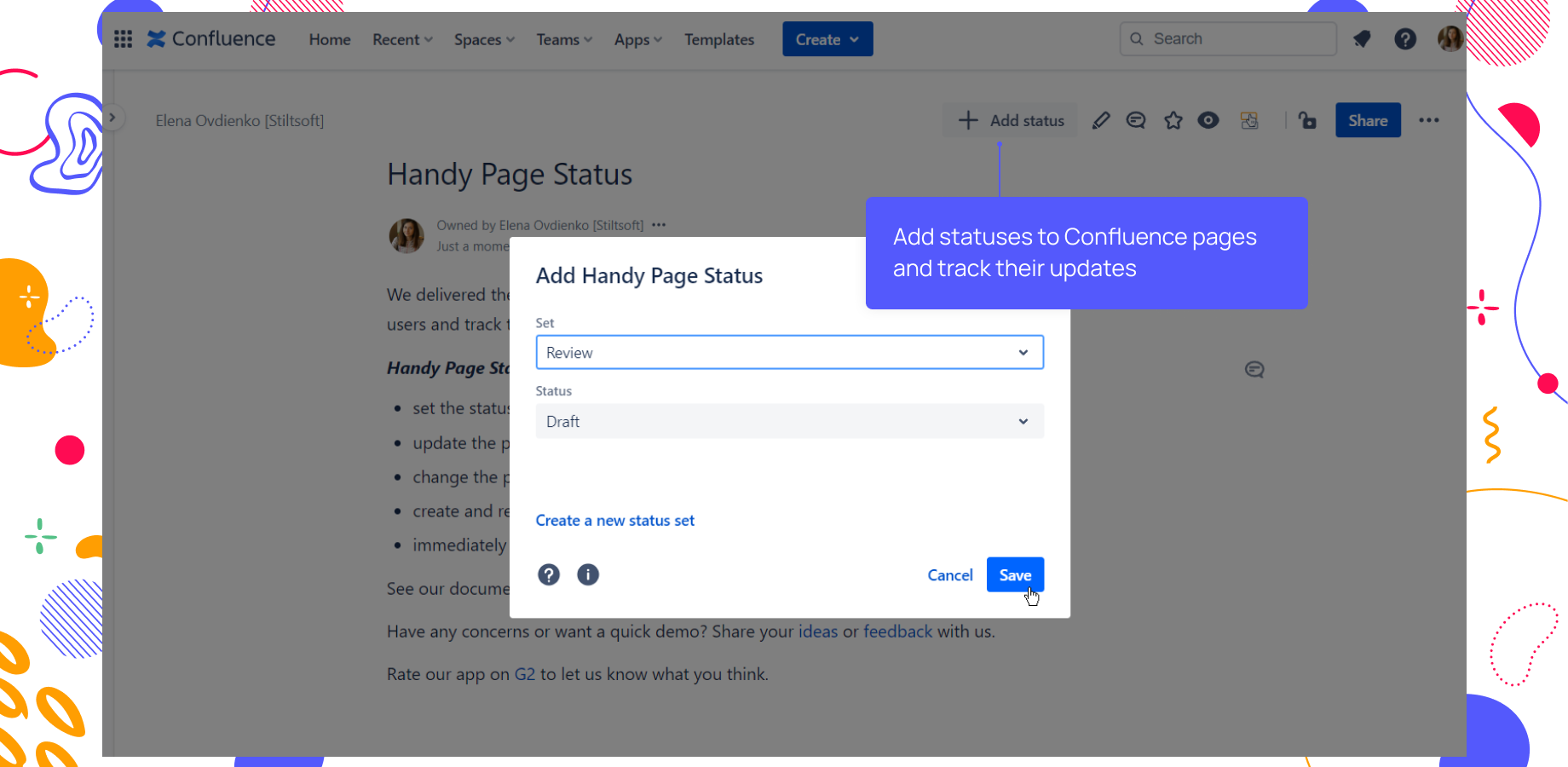Viewport: 1568px width, 767px height.
Task: Open the page Edit pencil icon
Action: coord(1101,120)
